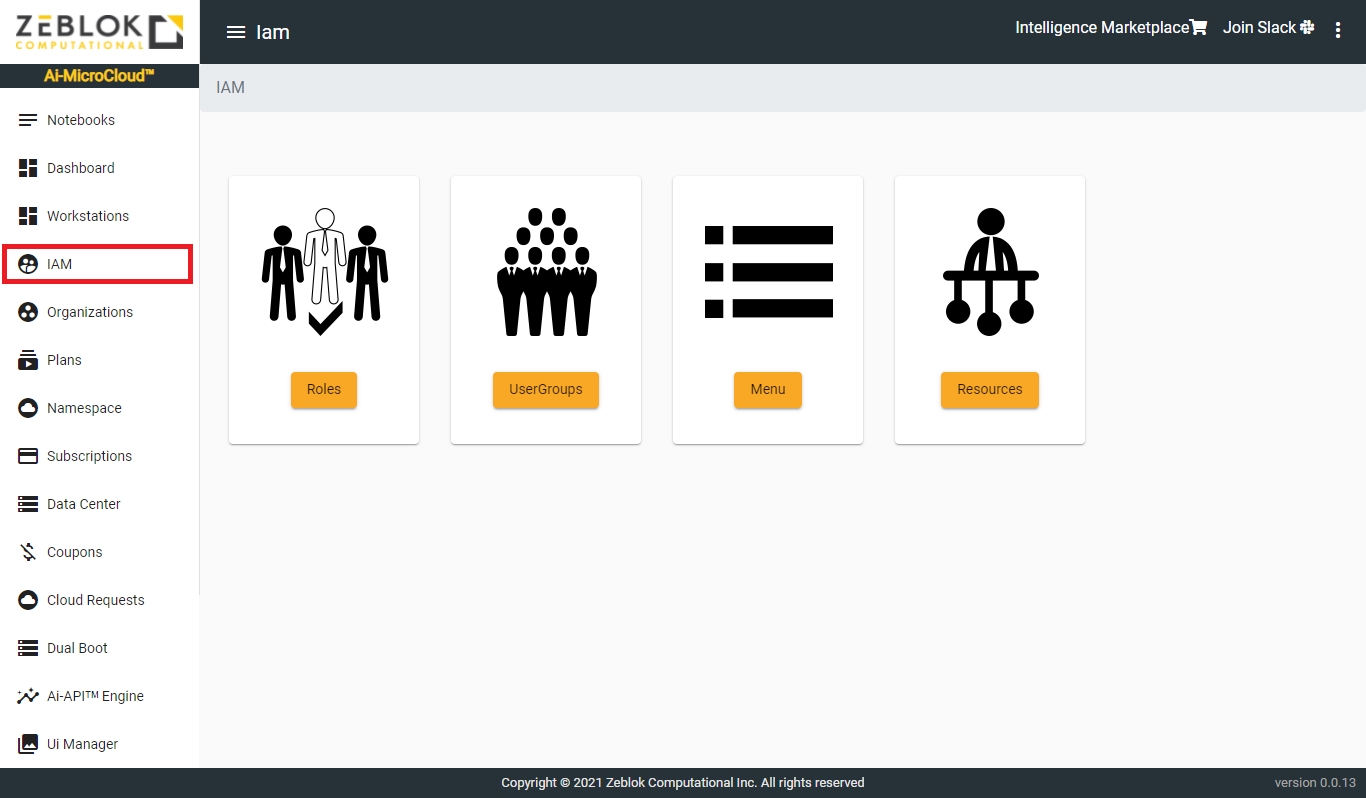
Task: Click the Resources hierarchy illustration
Action: click(990, 271)
